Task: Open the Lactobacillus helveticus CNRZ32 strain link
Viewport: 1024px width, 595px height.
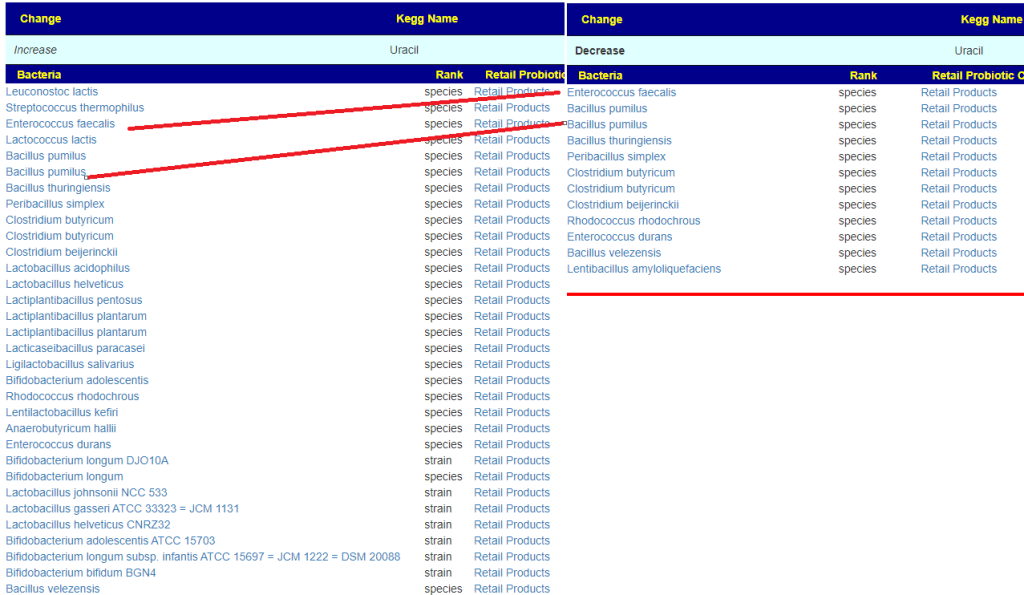Action: tap(88, 524)
